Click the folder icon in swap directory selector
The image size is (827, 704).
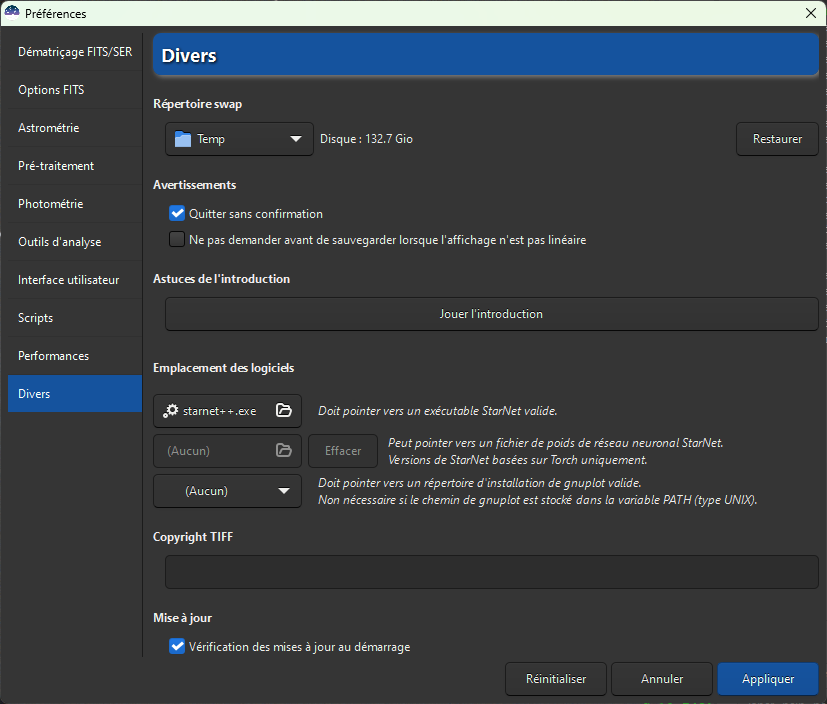coord(182,139)
